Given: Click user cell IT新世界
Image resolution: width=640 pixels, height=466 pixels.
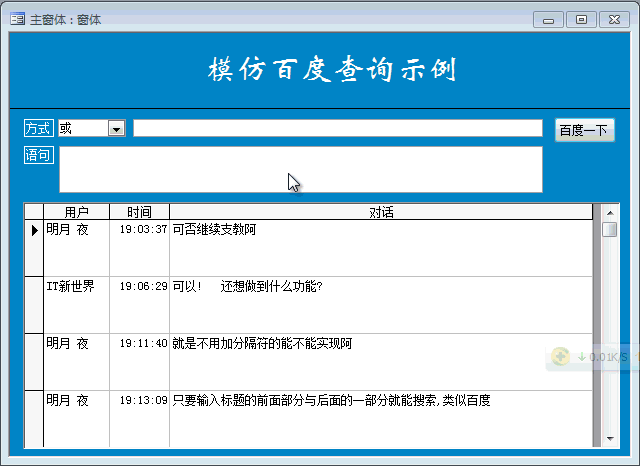Looking at the screenshot, I should tap(76, 305).
